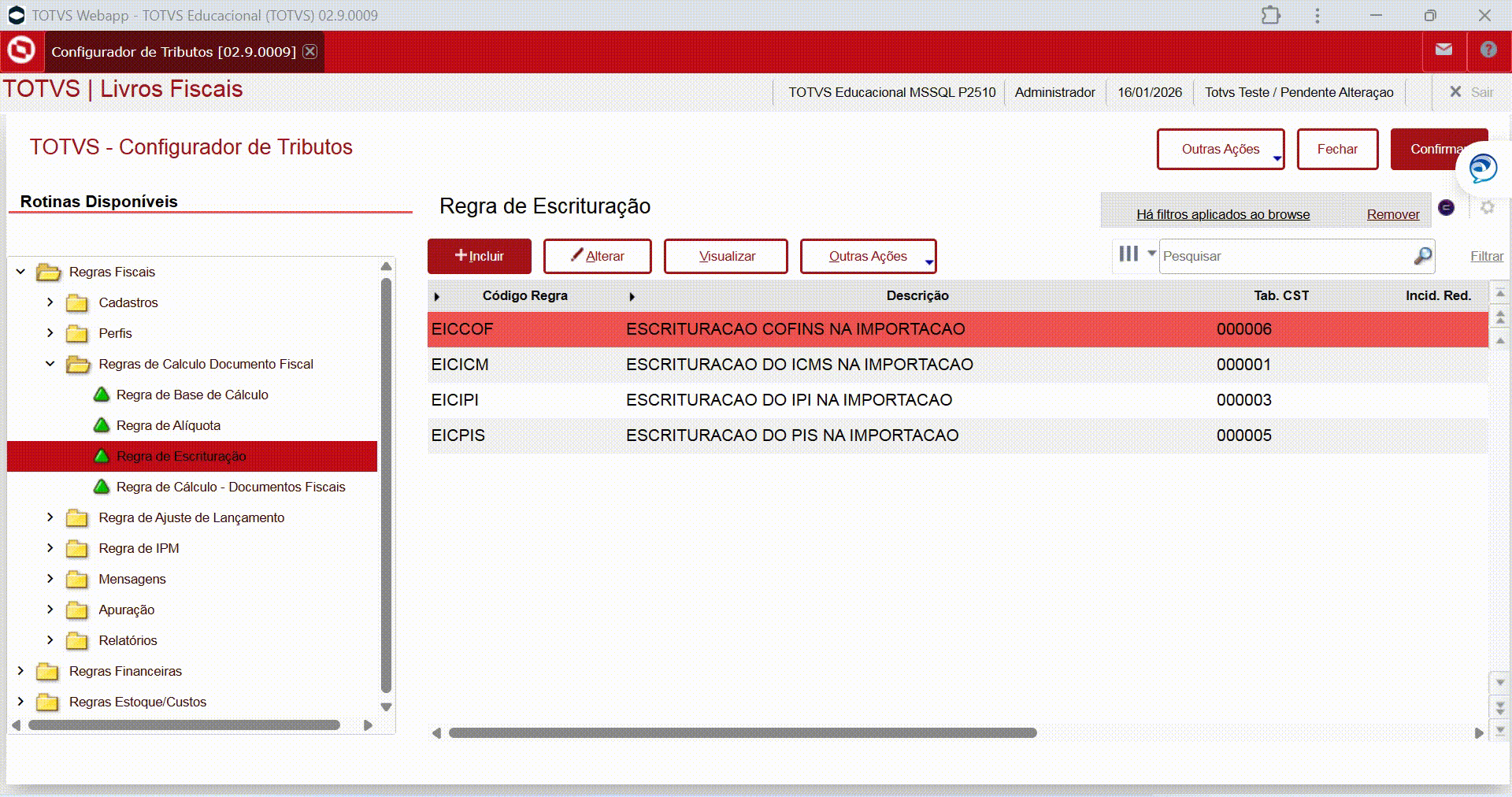Click the Visualizar button

(x=726, y=256)
